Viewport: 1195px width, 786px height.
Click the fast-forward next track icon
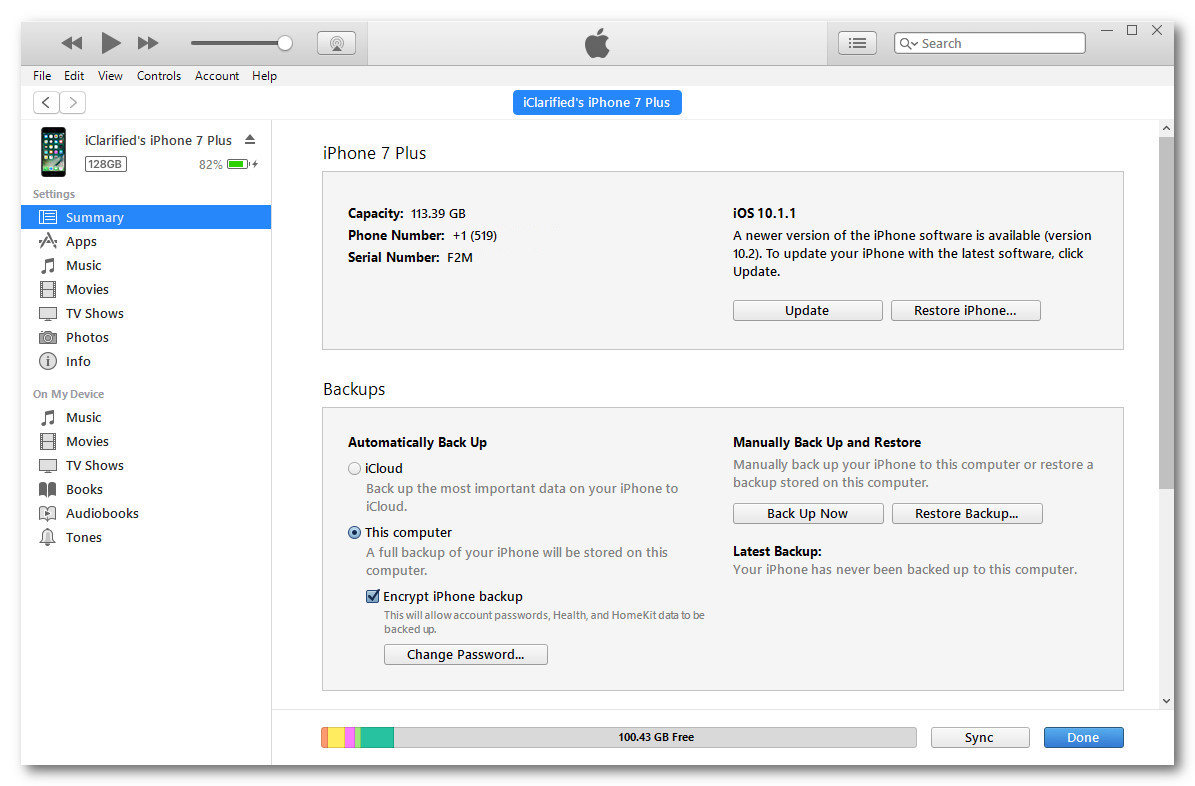[148, 43]
